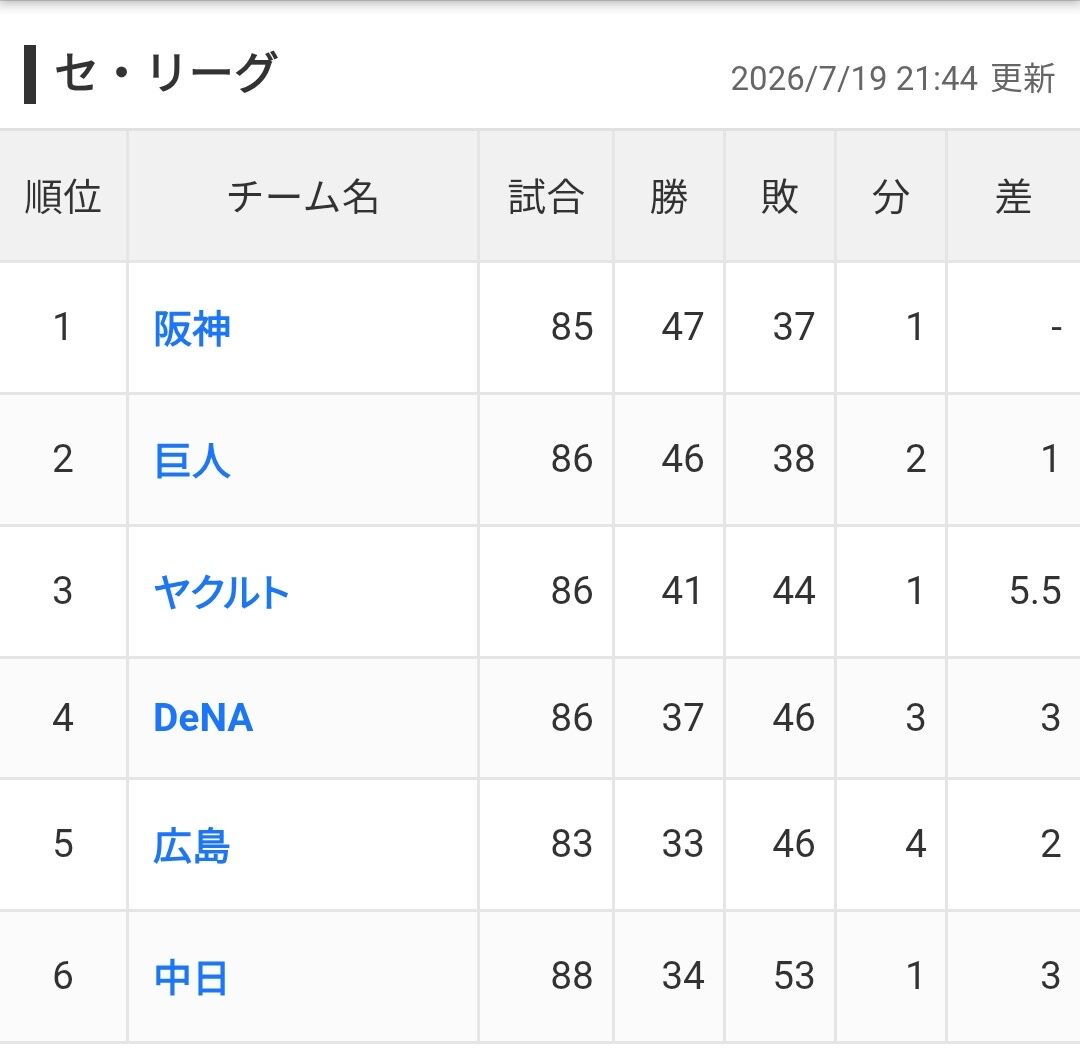This screenshot has height=1052, width=1080.
Task: Select 阪神's wins value 47
Action: (683, 327)
